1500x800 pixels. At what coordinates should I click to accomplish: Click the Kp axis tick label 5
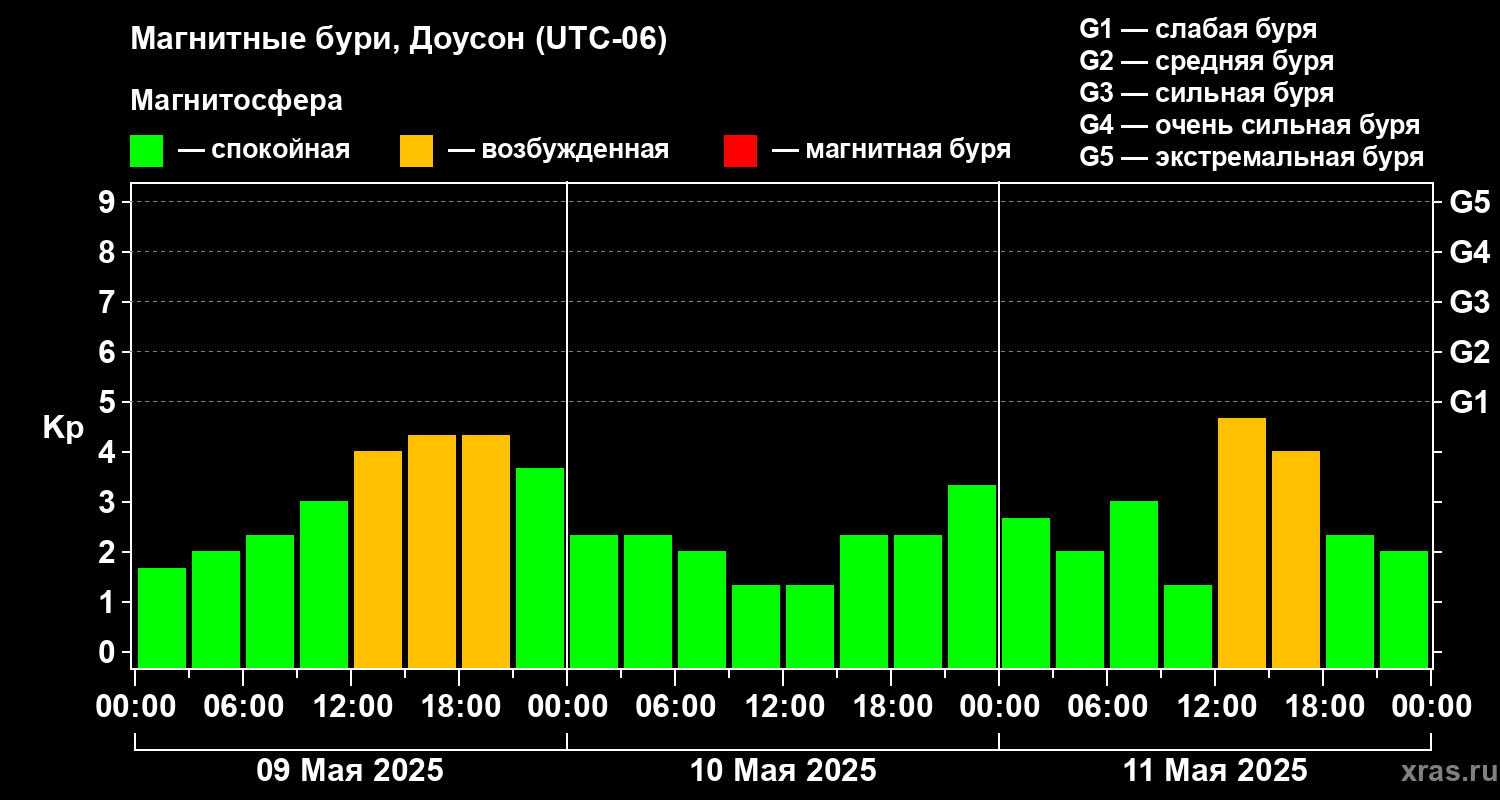coord(109,402)
